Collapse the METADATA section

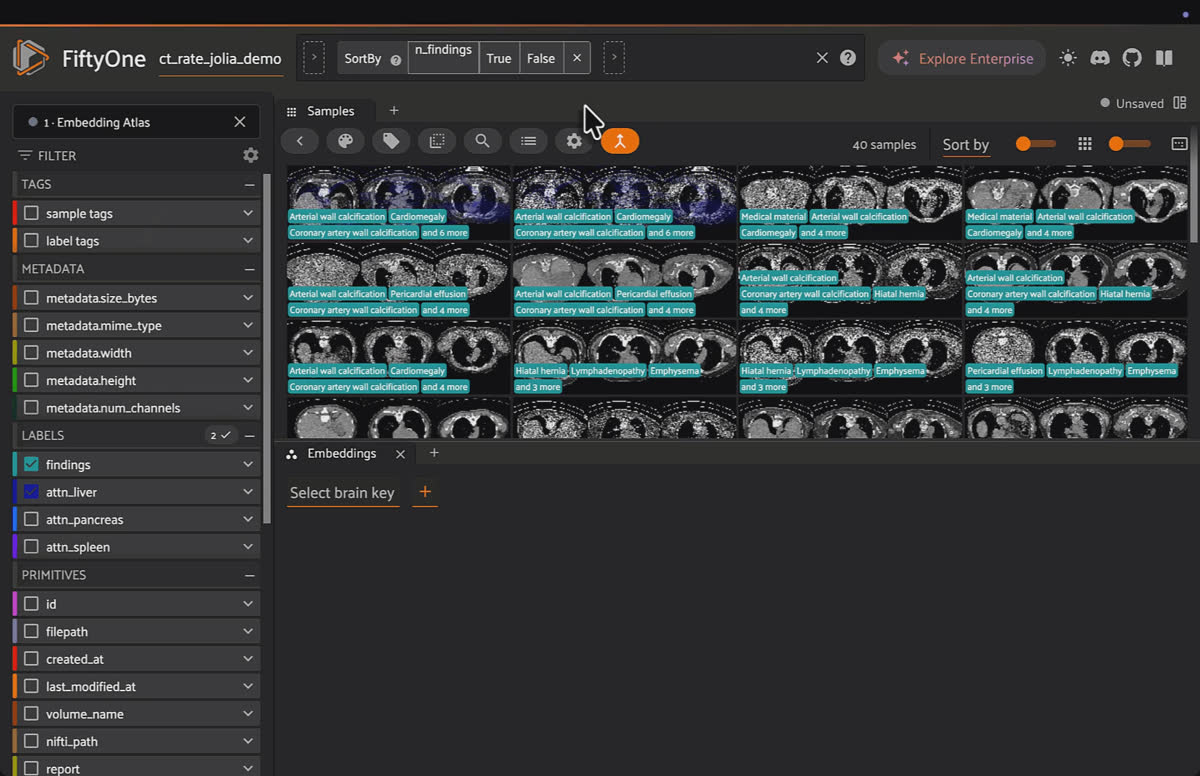pos(249,269)
